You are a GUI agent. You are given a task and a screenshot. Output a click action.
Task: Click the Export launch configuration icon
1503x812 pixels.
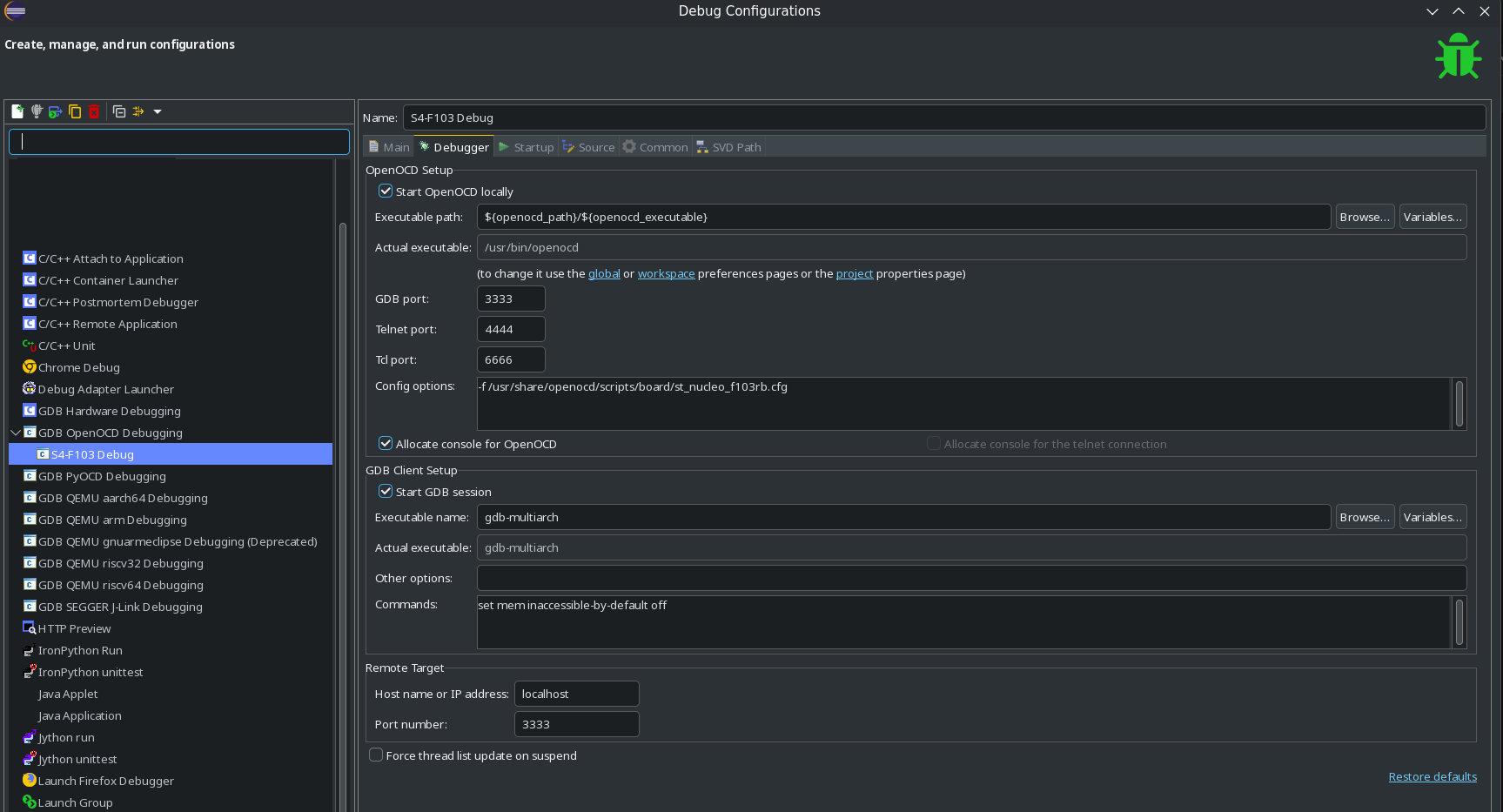click(x=56, y=111)
